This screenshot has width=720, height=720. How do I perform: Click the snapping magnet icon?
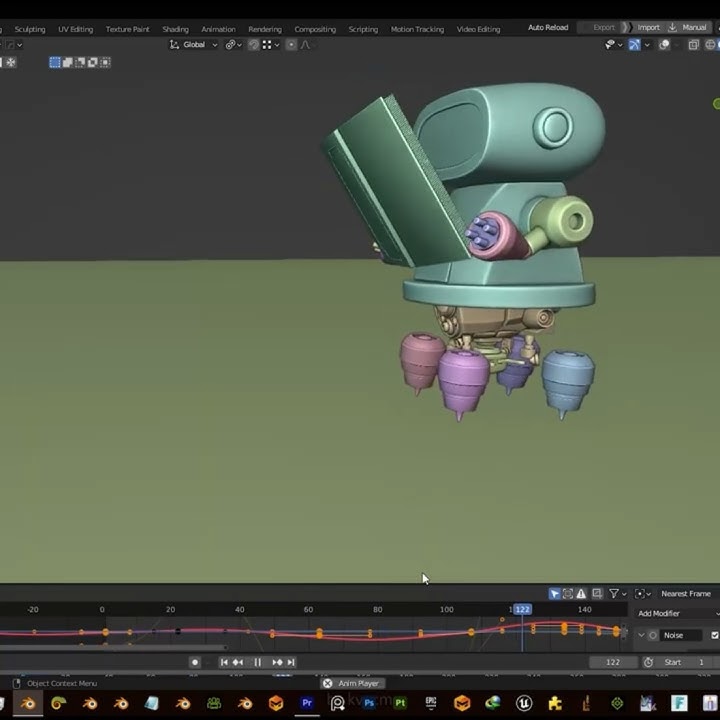tap(253, 45)
